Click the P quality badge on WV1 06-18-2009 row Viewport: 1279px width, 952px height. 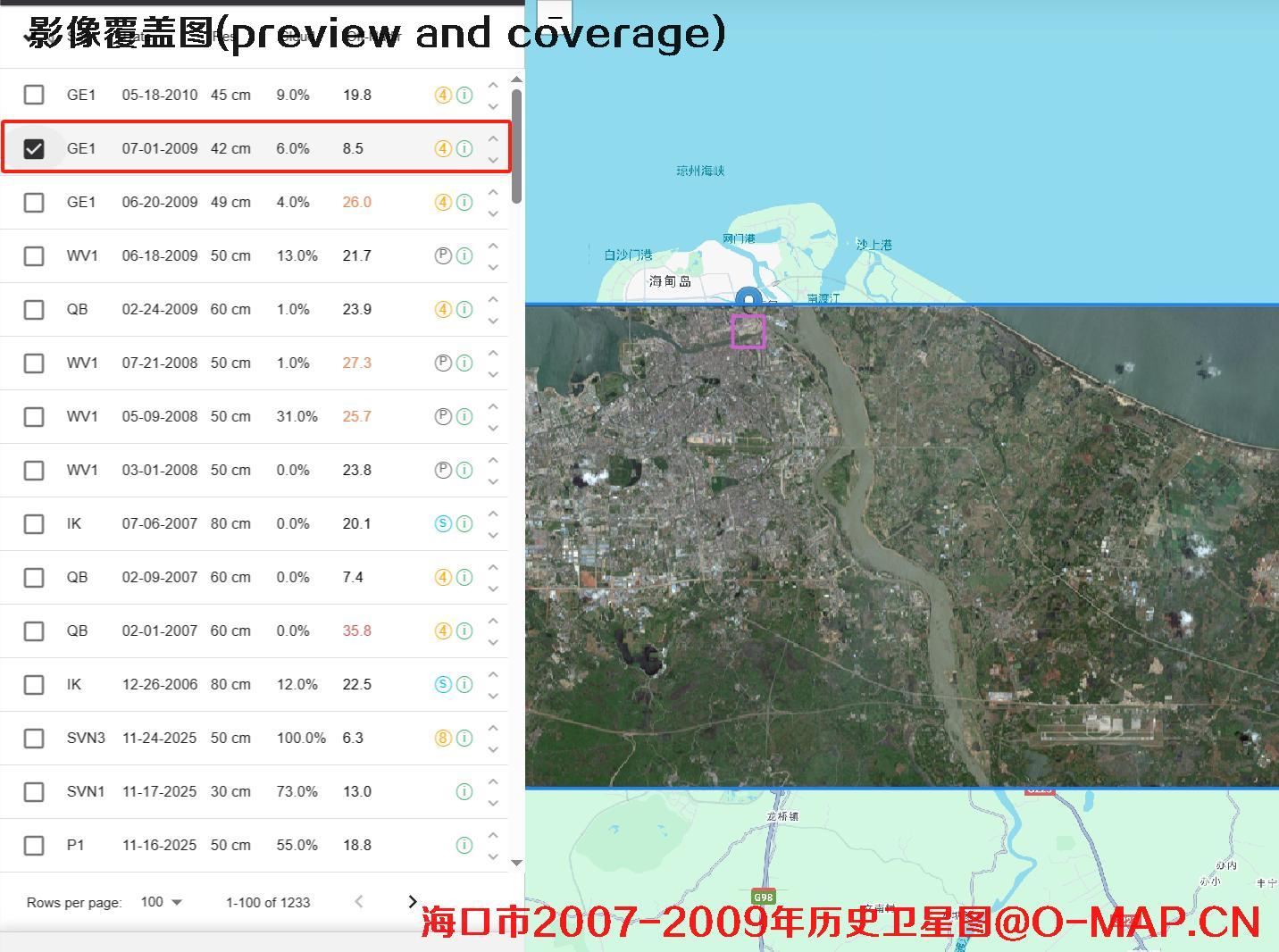443,255
